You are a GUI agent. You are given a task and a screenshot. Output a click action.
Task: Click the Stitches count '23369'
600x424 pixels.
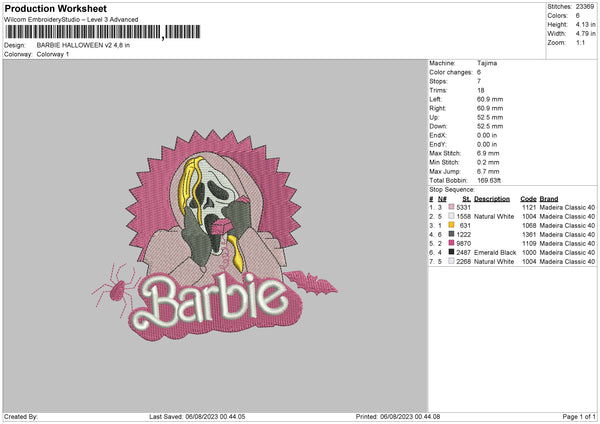click(x=585, y=7)
